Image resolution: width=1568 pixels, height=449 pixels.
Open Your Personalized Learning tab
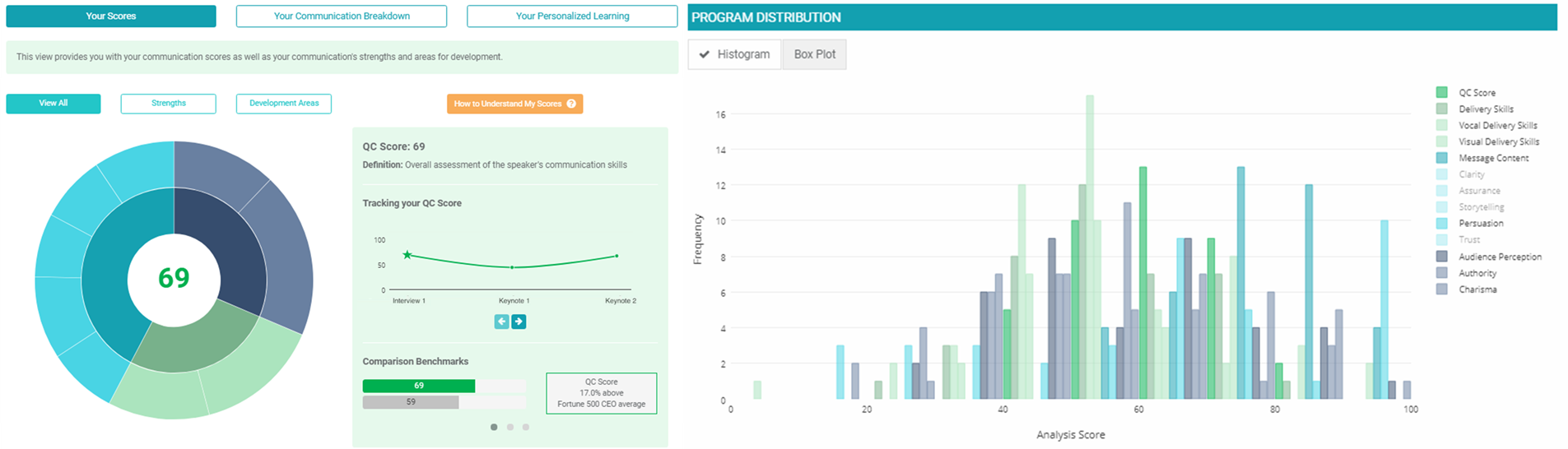tap(572, 16)
